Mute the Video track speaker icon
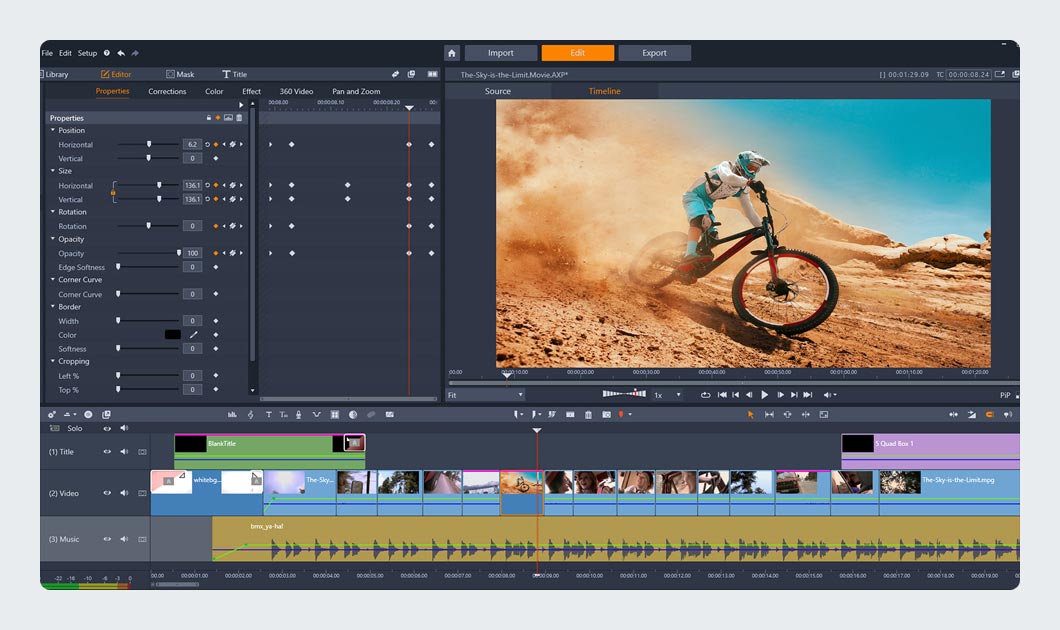This screenshot has width=1060, height=630. pyautogui.click(x=124, y=493)
